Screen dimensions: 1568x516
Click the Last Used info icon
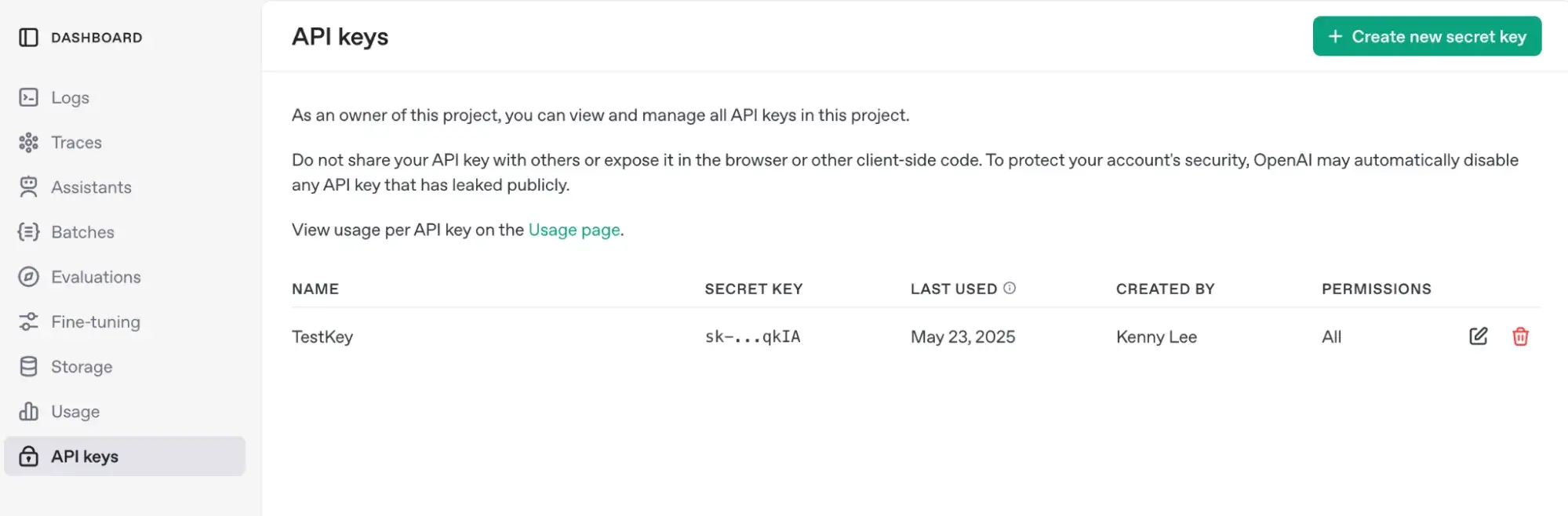pyautogui.click(x=1010, y=288)
